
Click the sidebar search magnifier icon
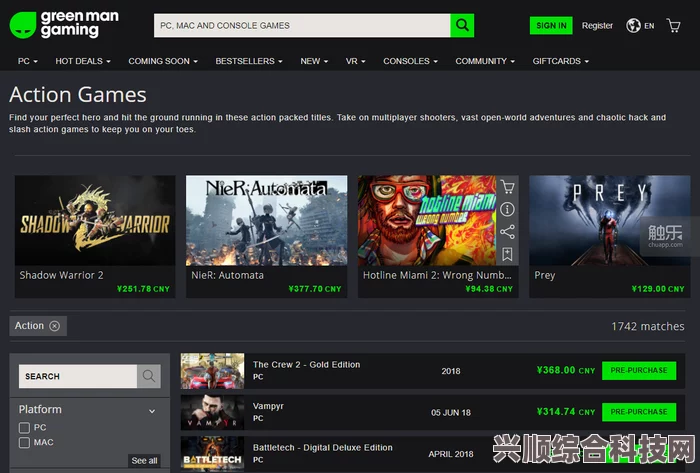click(149, 376)
